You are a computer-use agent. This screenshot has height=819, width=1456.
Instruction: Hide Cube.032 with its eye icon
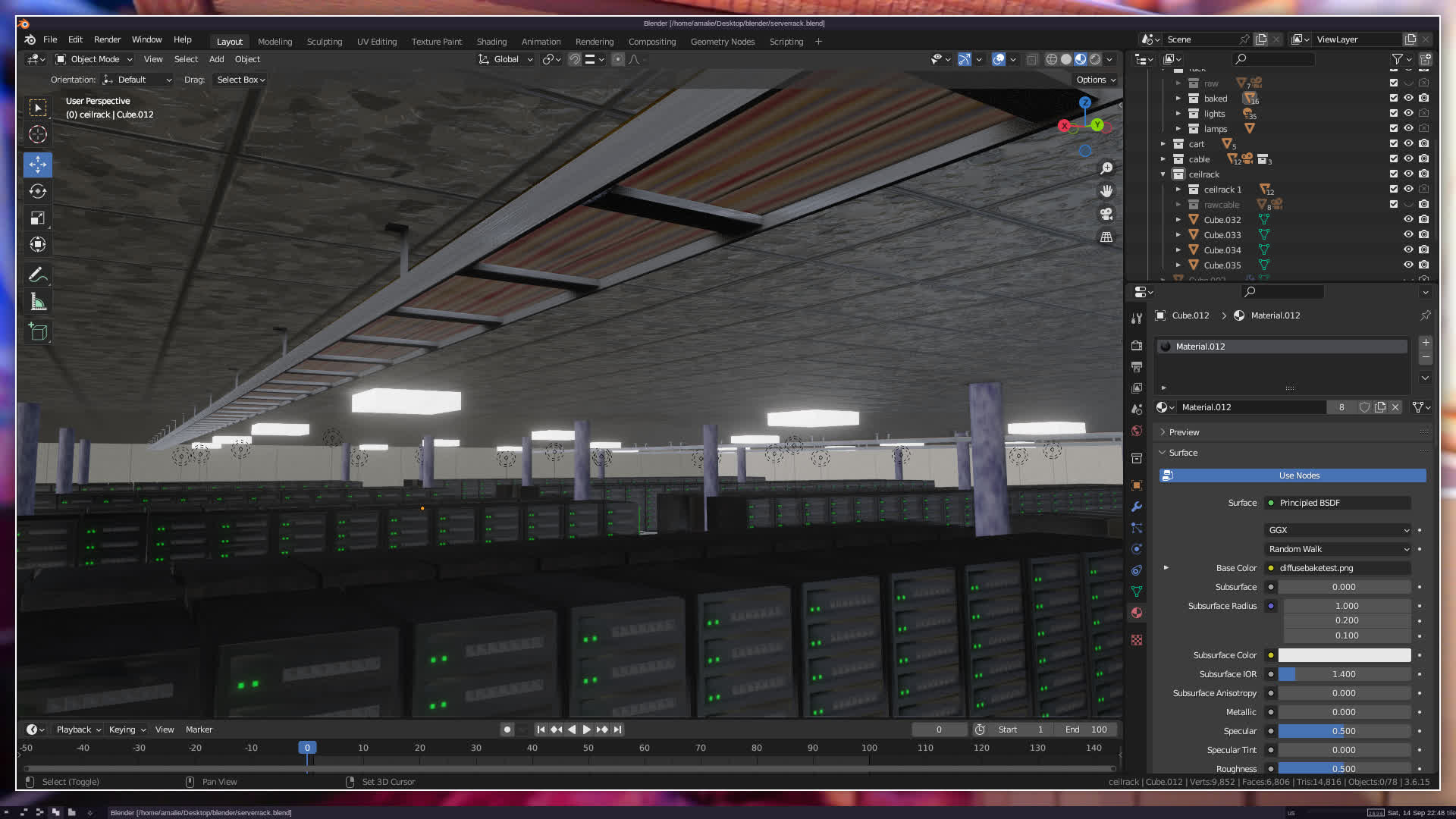[1408, 220]
